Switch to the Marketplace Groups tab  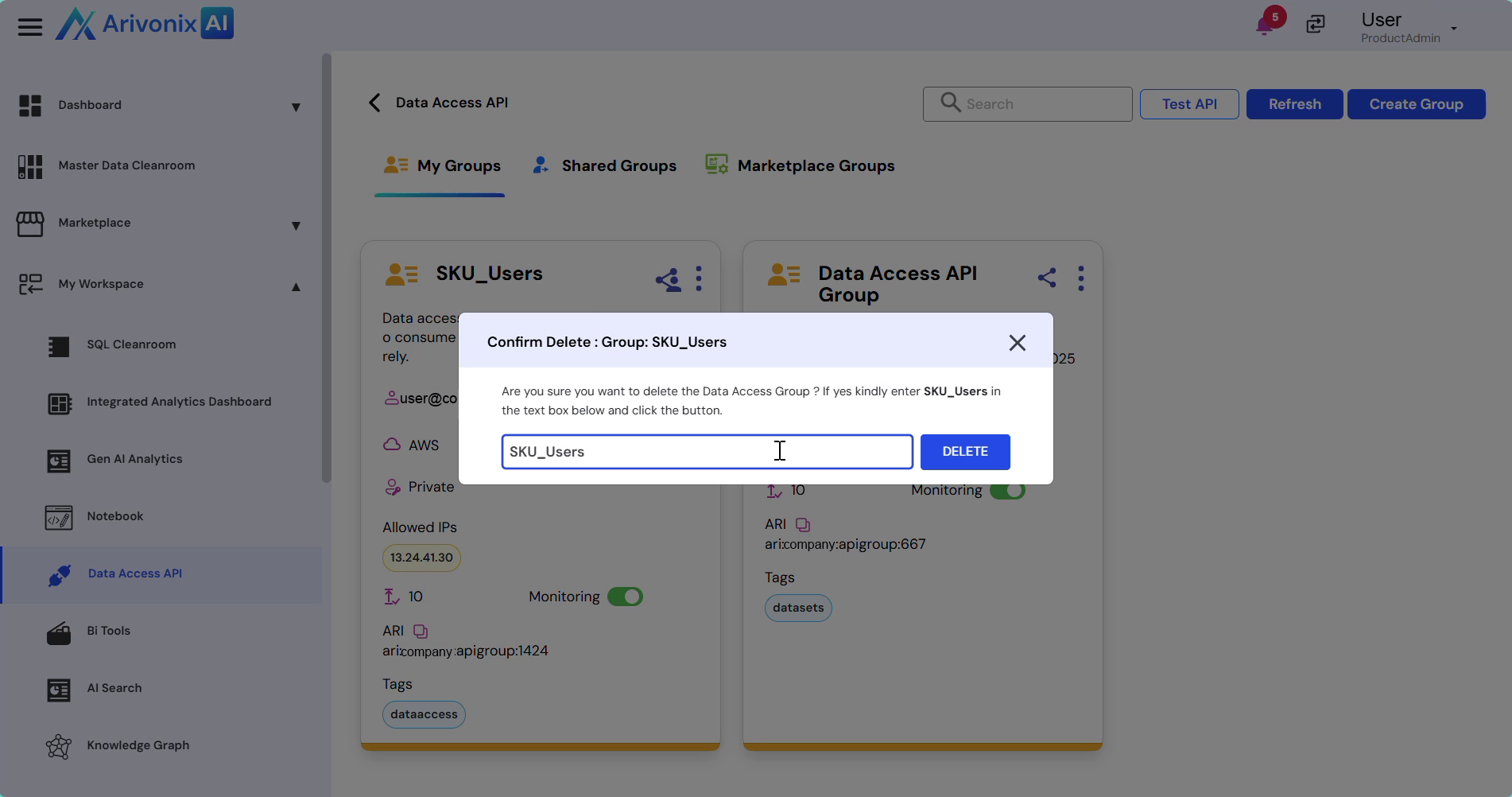pyautogui.click(x=800, y=166)
